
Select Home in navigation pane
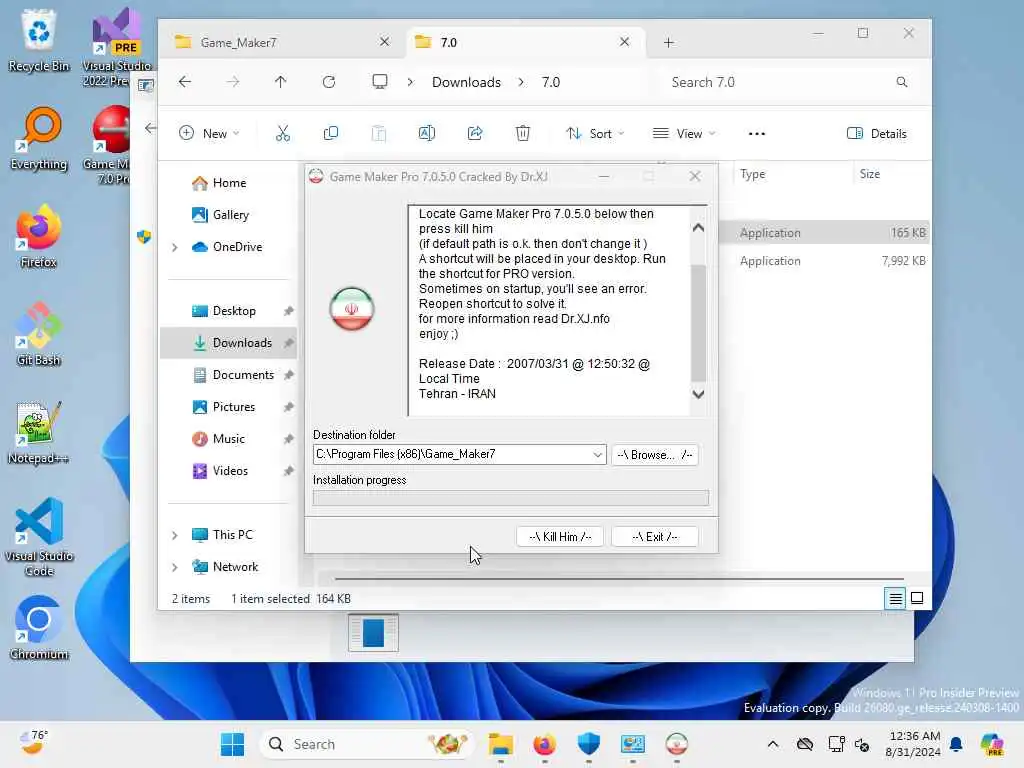pyautogui.click(x=229, y=183)
